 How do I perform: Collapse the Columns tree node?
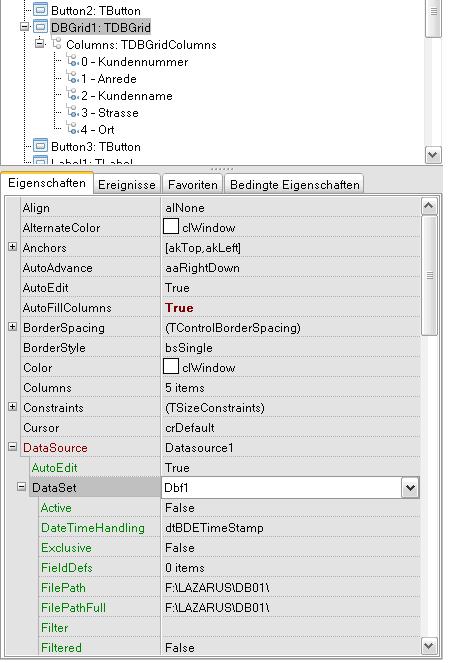point(40,44)
